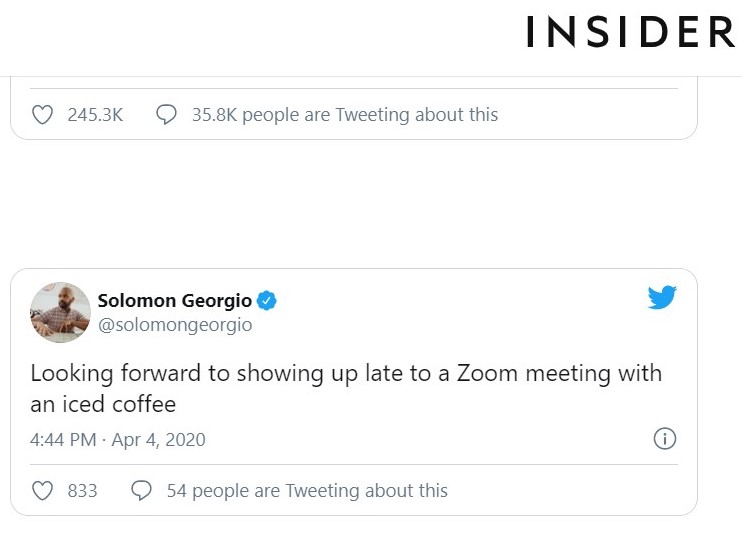Open the Twitter bird logo on the tweet
The height and width of the screenshot is (557, 742).
[x=662, y=298]
